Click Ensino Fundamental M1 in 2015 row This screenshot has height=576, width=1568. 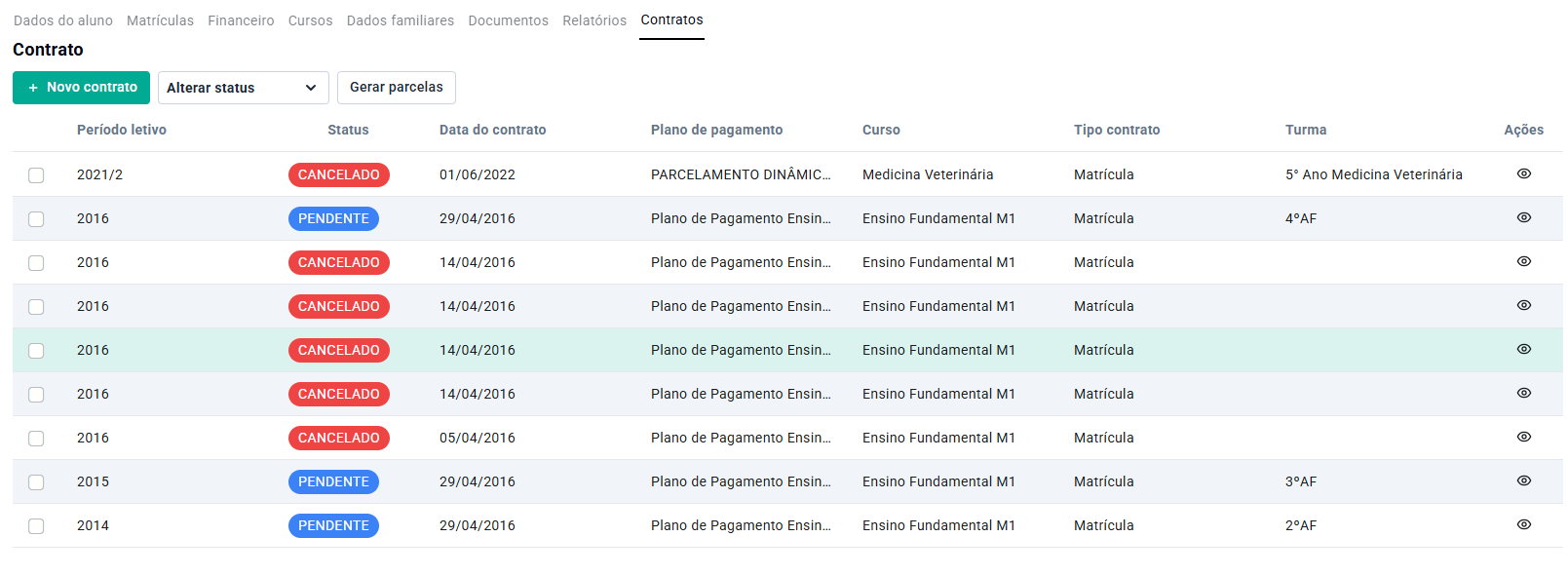point(938,481)
